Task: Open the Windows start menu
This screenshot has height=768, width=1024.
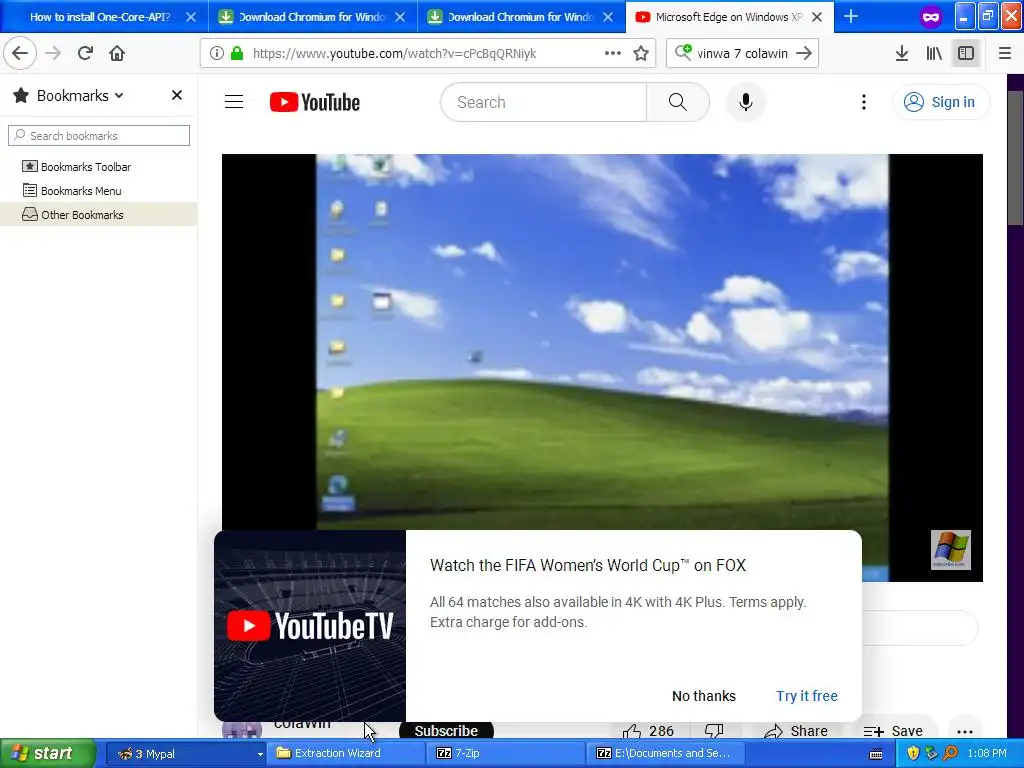Action: click(48, 753)
